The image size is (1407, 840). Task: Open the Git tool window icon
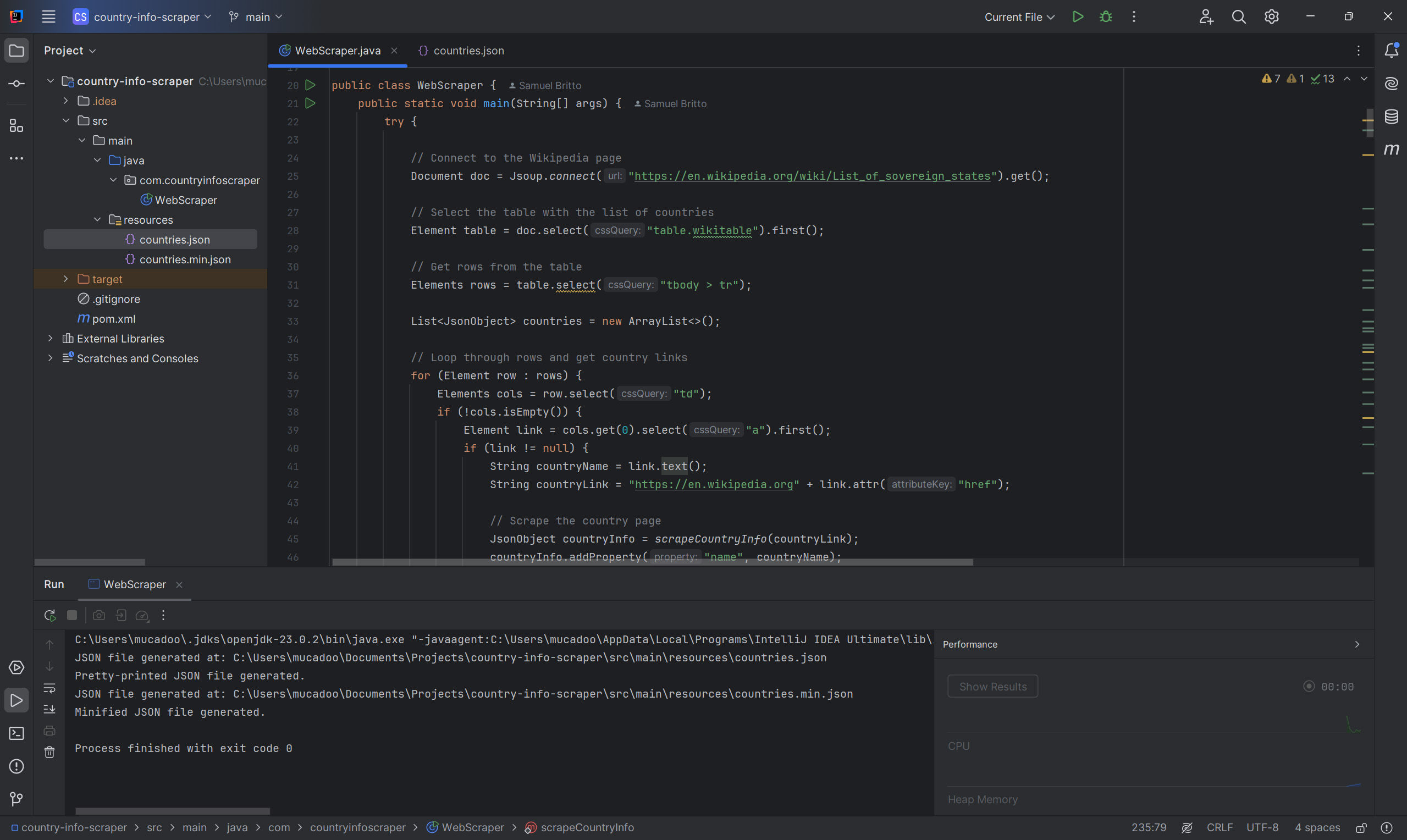(x=16, y=799)
